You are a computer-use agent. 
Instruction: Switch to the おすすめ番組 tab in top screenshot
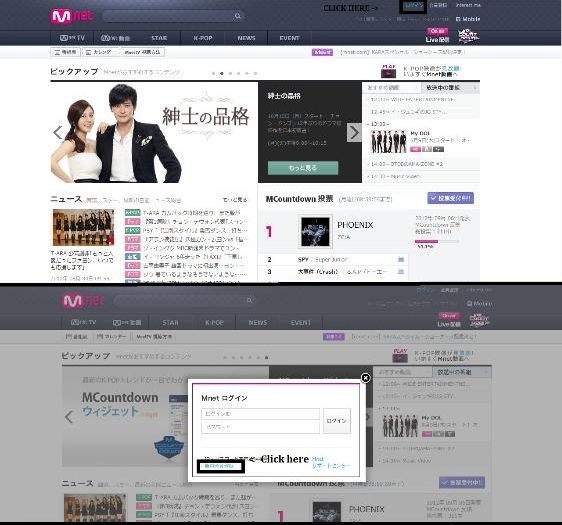pyautogui.click(x=391, y=88)
